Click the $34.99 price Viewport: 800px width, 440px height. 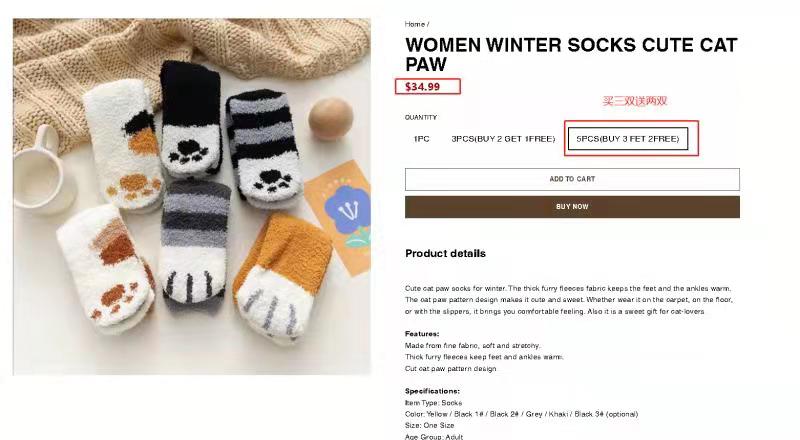423,87
